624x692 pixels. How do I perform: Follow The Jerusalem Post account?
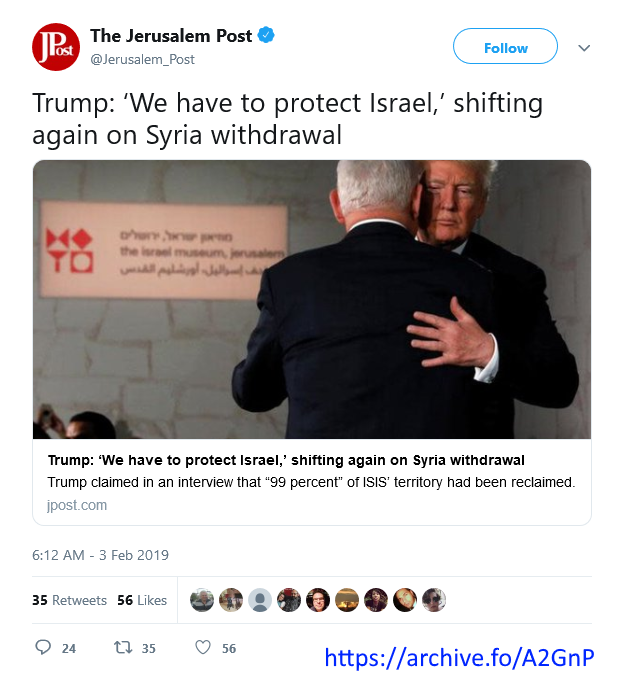505,46
